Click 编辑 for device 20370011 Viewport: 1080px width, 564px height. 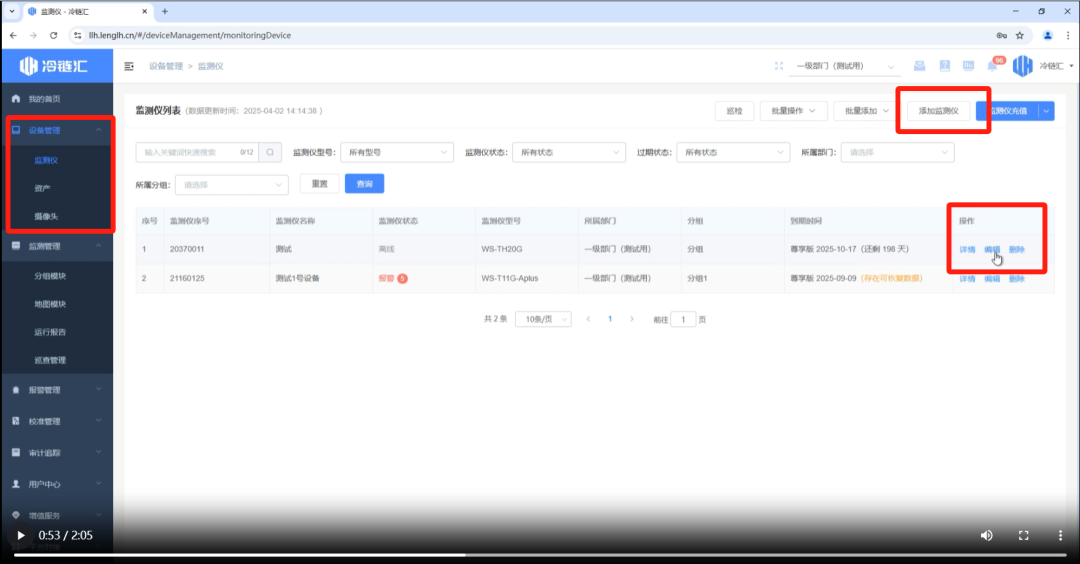coord(992,249)
